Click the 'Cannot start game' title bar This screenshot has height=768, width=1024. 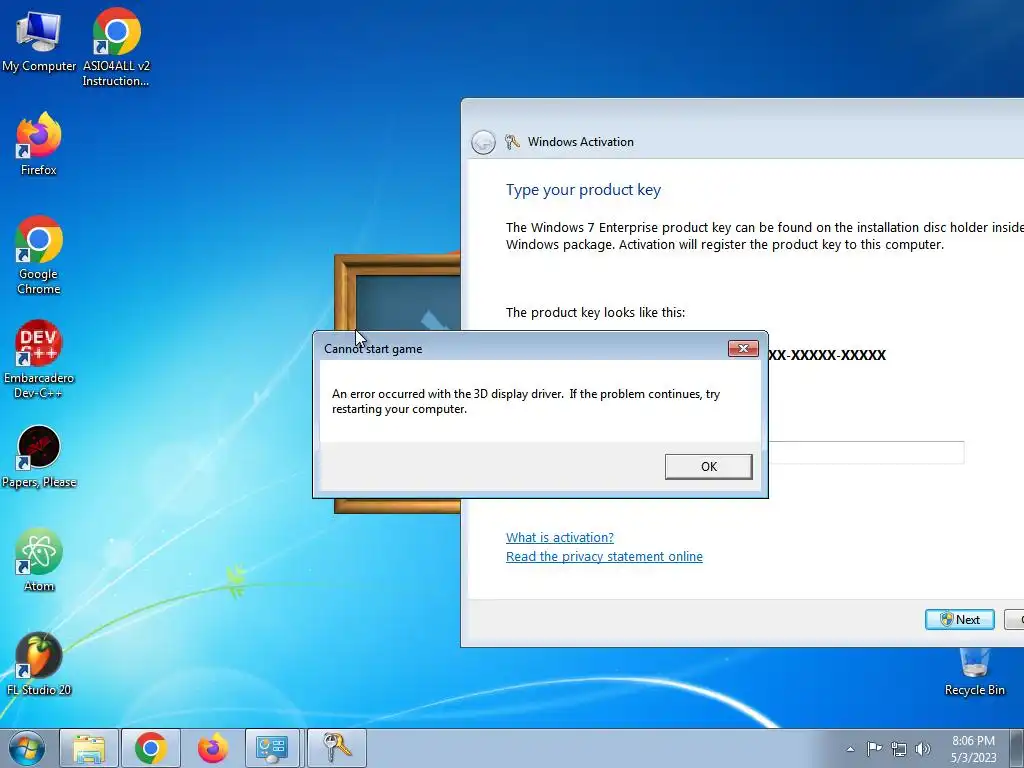[x=522, y=349]
